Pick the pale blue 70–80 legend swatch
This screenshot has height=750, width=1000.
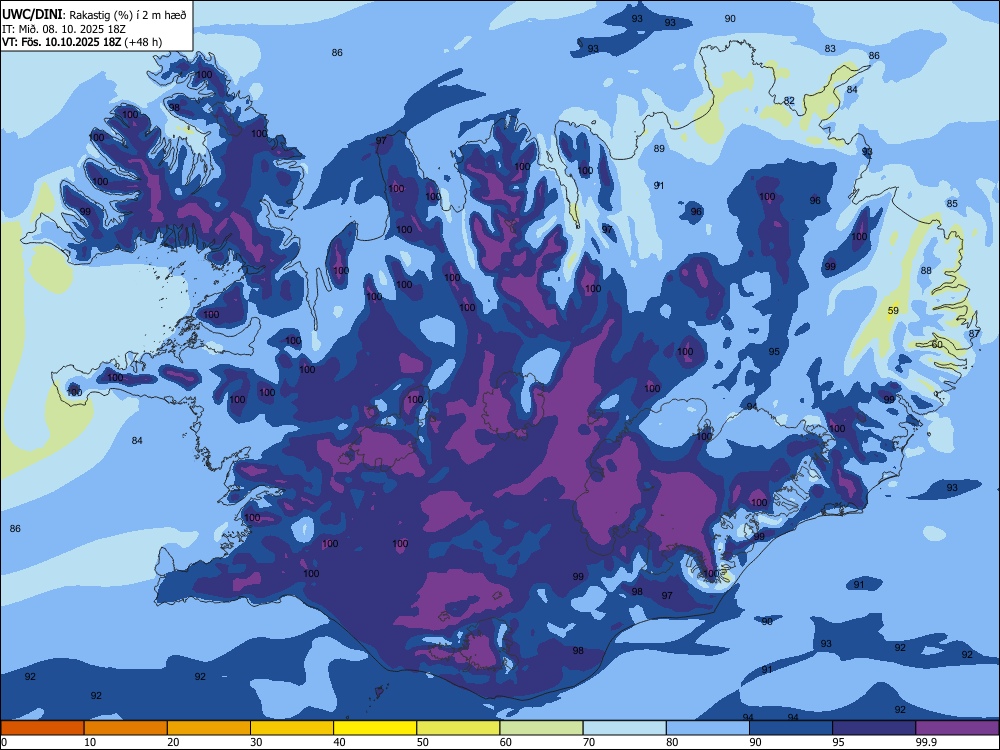tap(624, 728)
